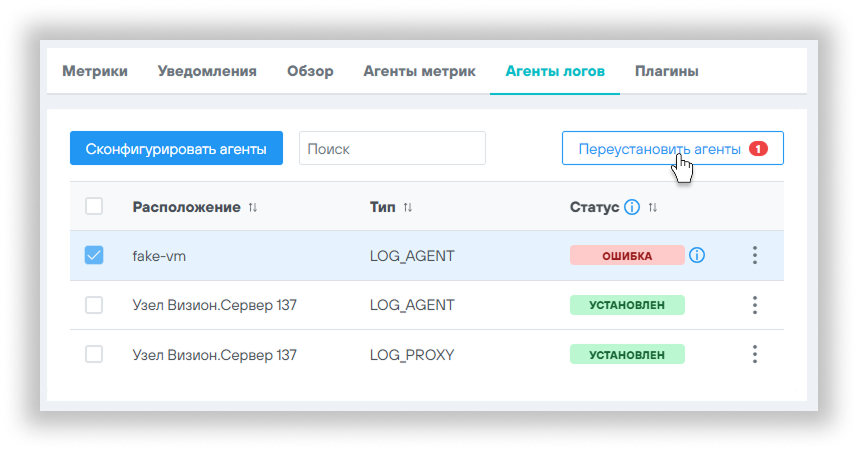Image resolution: width=858 pixels, height=451 pixels.
Task: Click the red badge showing 1
Action: (757, 149)
